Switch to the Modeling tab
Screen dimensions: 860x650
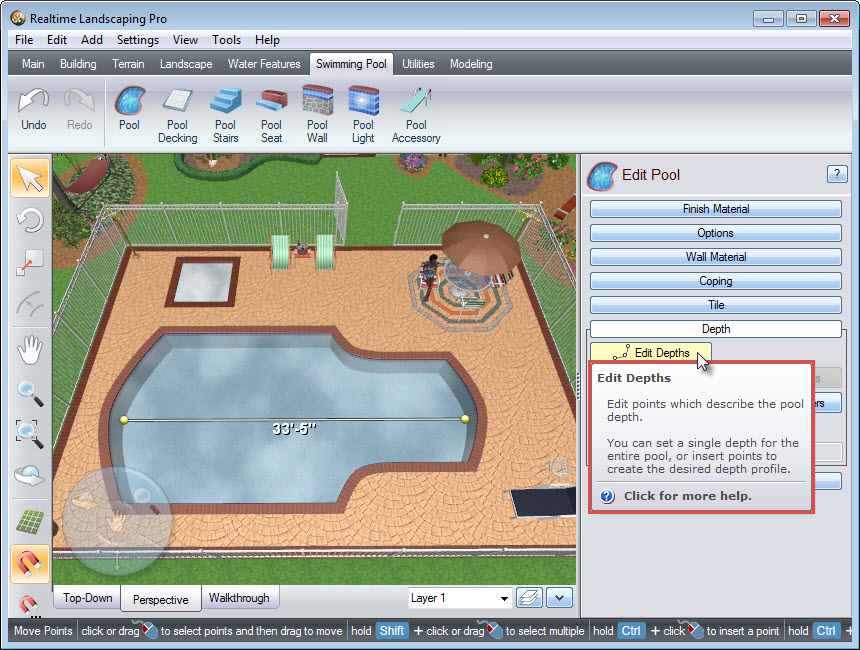(x=471, y=64)
